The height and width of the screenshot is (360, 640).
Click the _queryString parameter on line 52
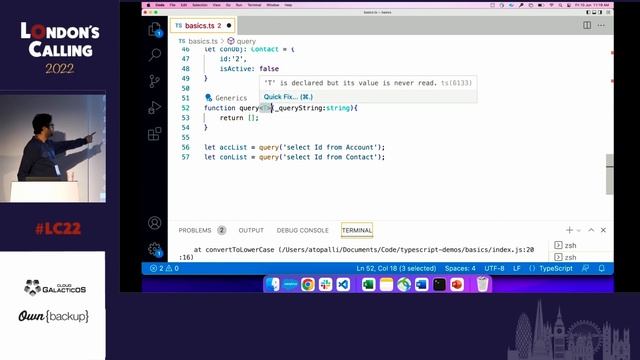298,108
